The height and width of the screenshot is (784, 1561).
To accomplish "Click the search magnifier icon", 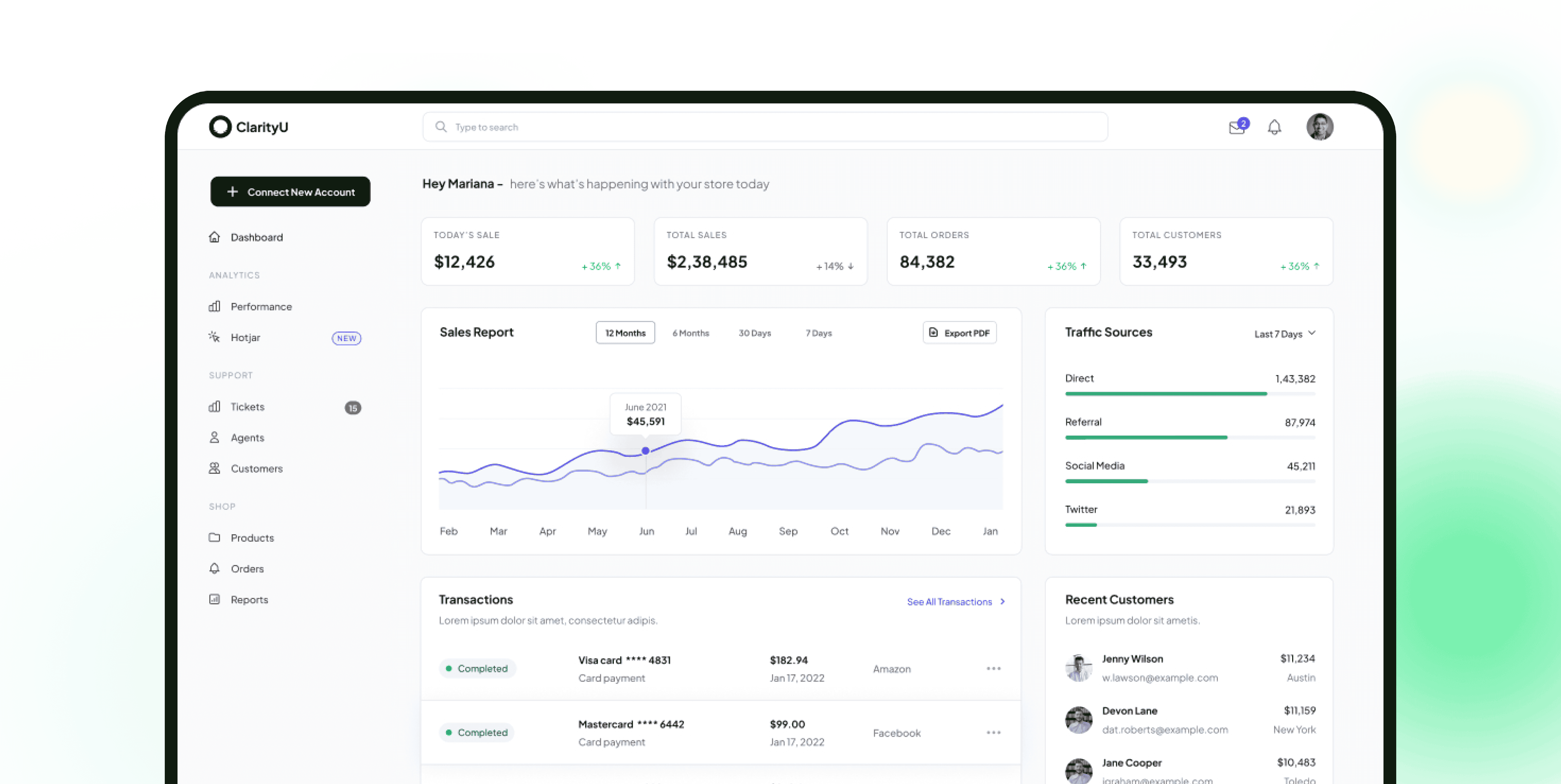I will [441, 127].
